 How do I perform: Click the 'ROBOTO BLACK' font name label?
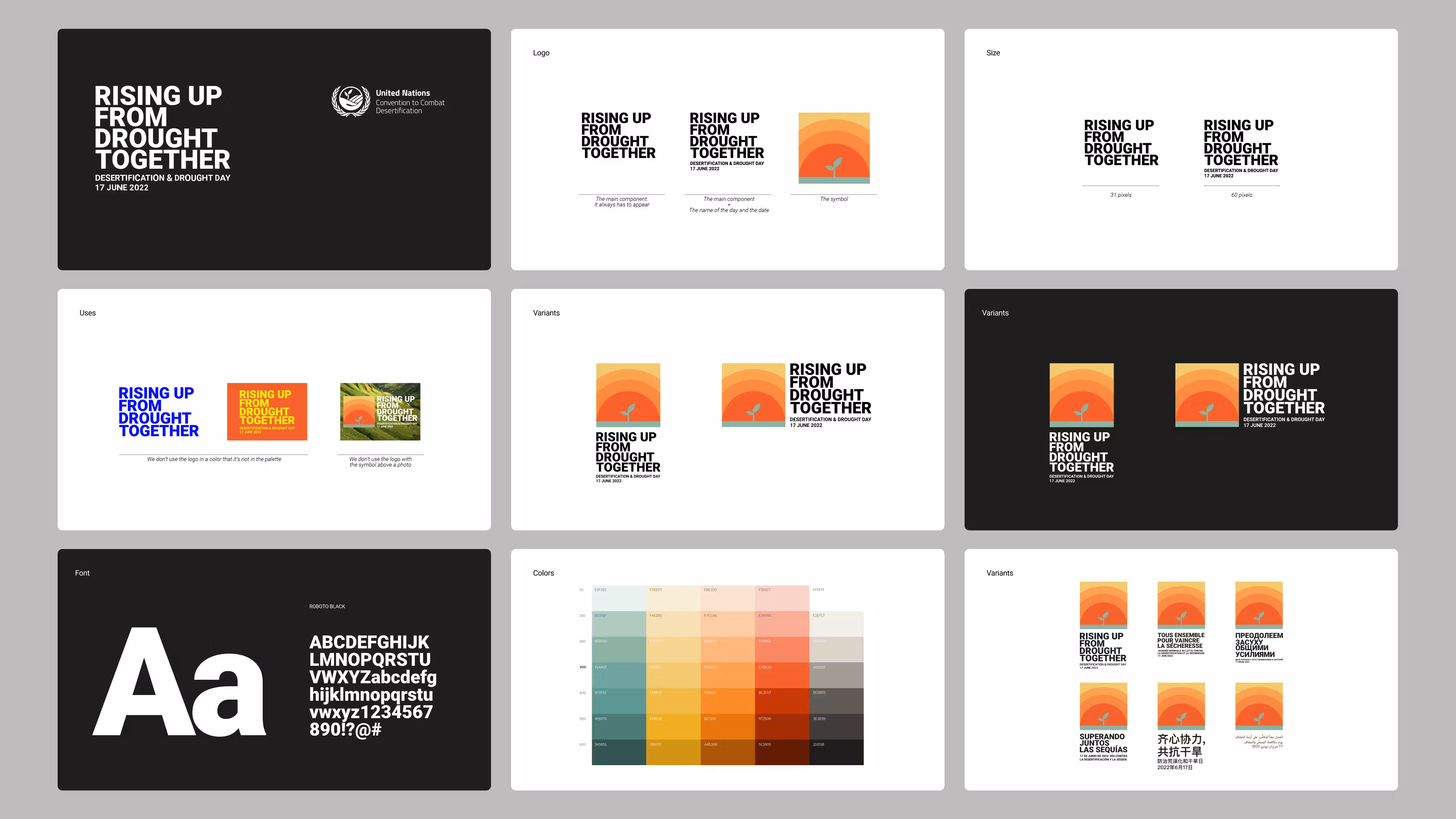(327, 607)
